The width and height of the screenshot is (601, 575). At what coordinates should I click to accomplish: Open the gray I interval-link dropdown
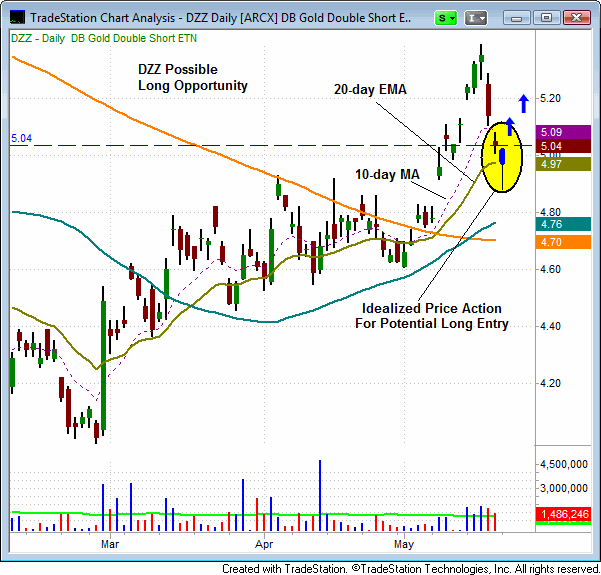click(475, 18)
